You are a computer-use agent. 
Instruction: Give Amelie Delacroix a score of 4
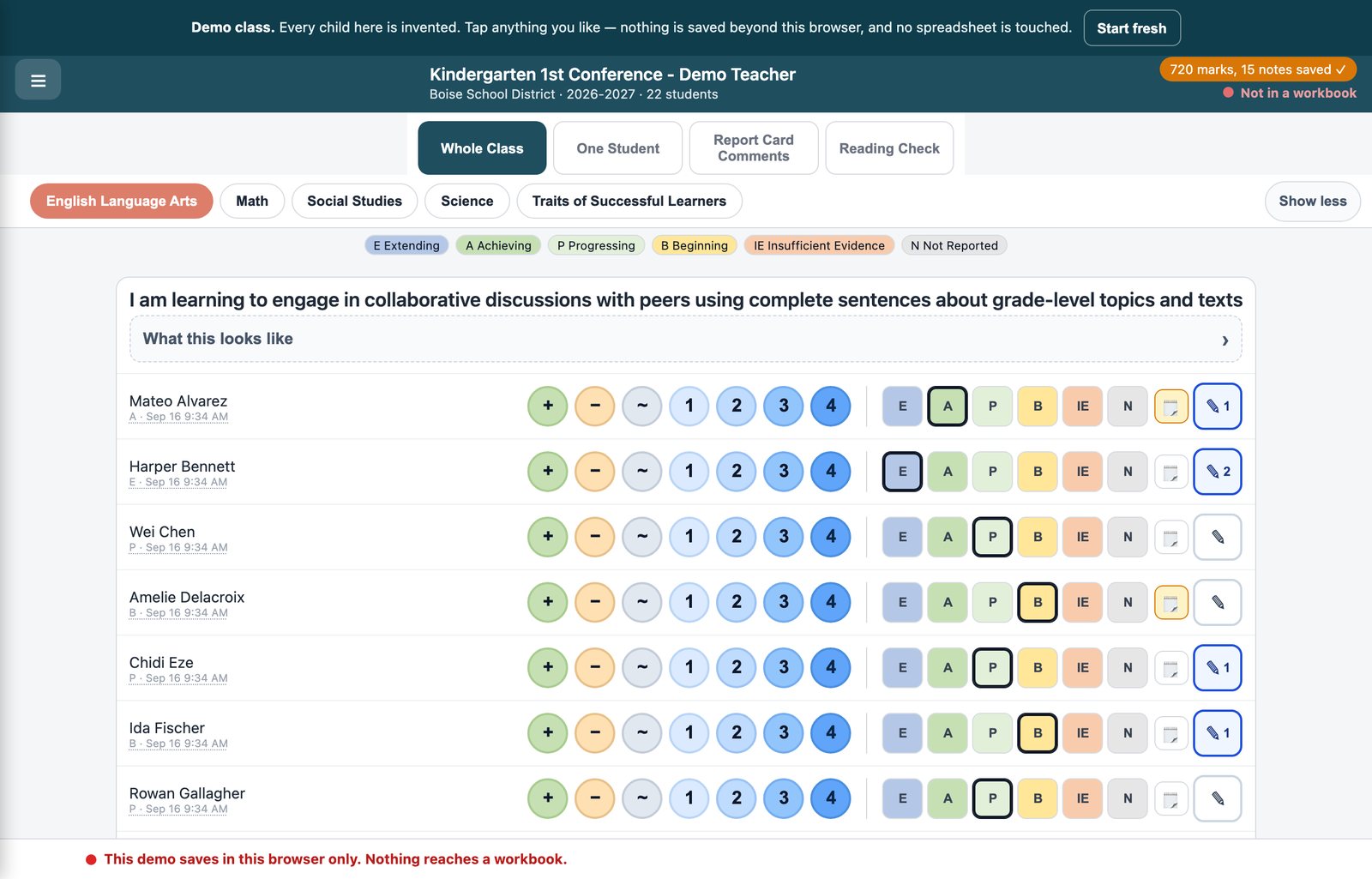pos(831,602)
